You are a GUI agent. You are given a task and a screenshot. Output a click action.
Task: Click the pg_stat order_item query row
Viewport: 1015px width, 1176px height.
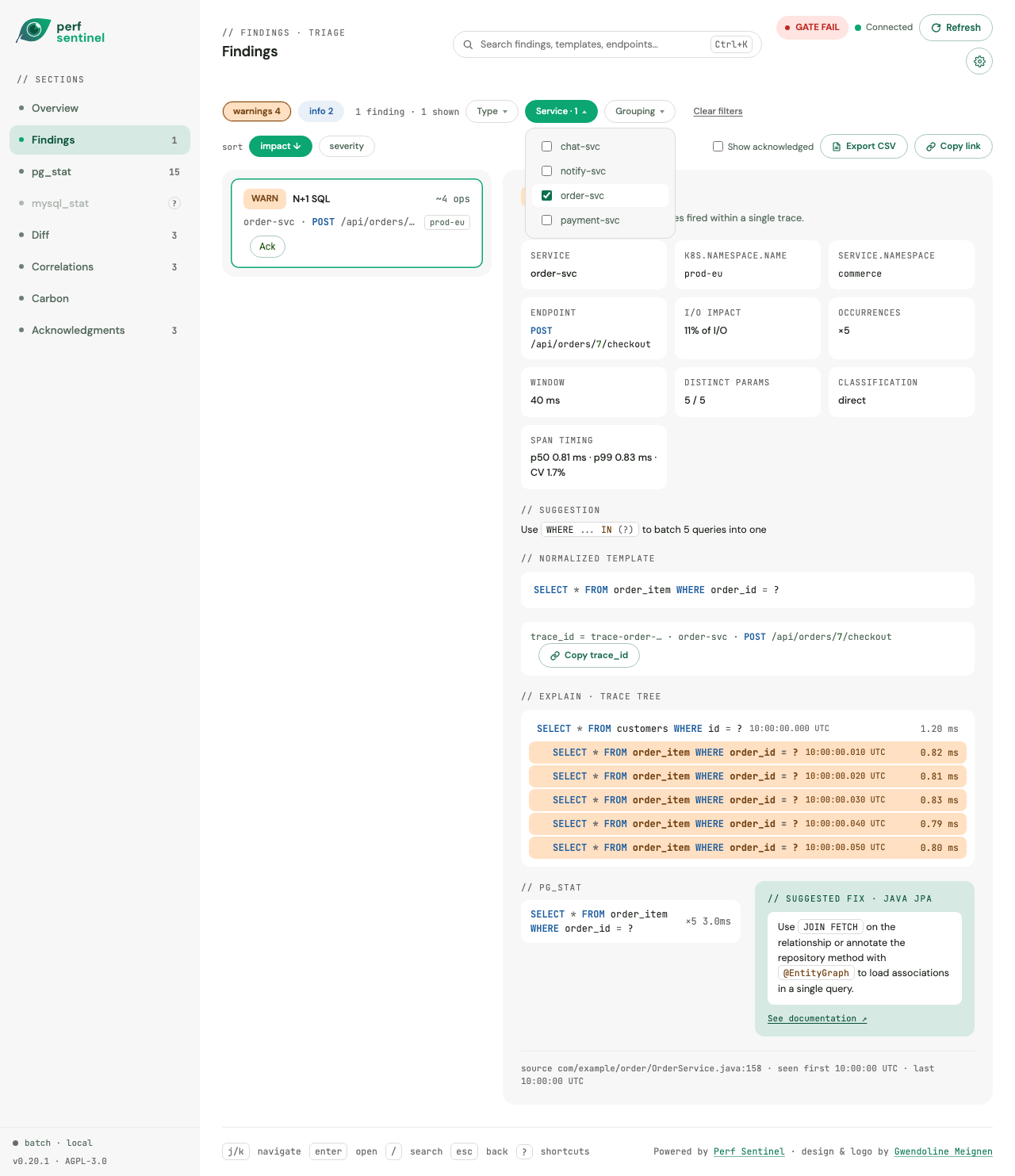630,921
